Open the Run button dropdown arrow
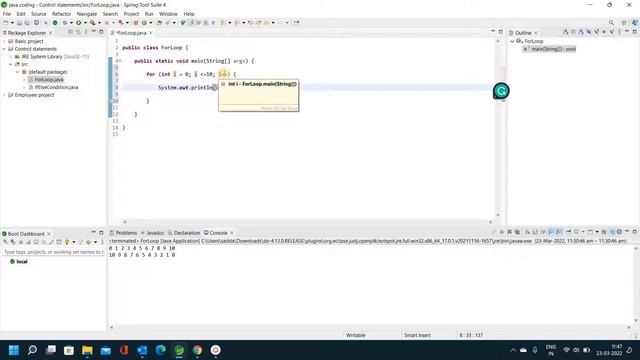This screenshot has height=360, width=640. coord(85,23)
